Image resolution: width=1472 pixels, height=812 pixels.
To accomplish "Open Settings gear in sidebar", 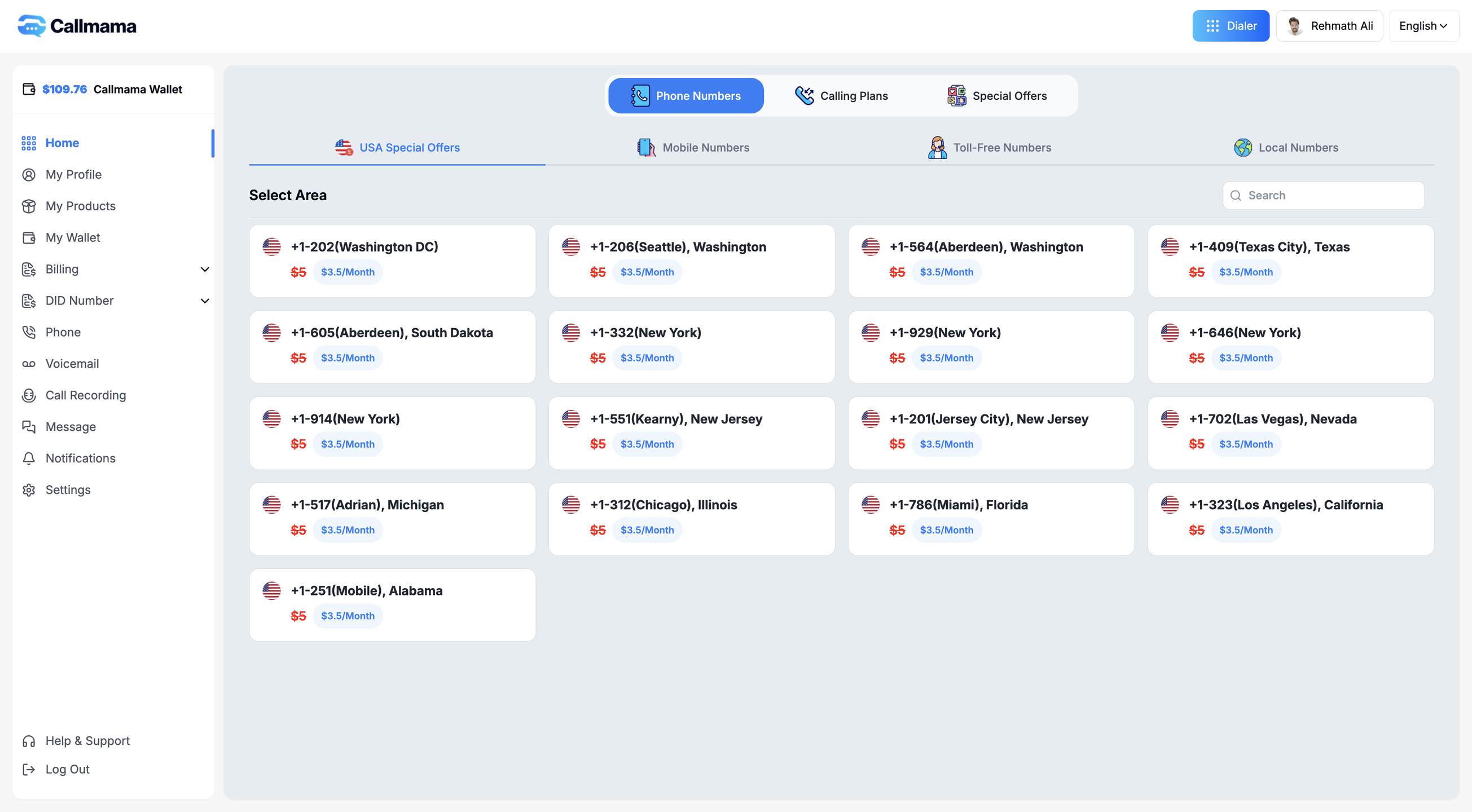I will coord(29,490).
